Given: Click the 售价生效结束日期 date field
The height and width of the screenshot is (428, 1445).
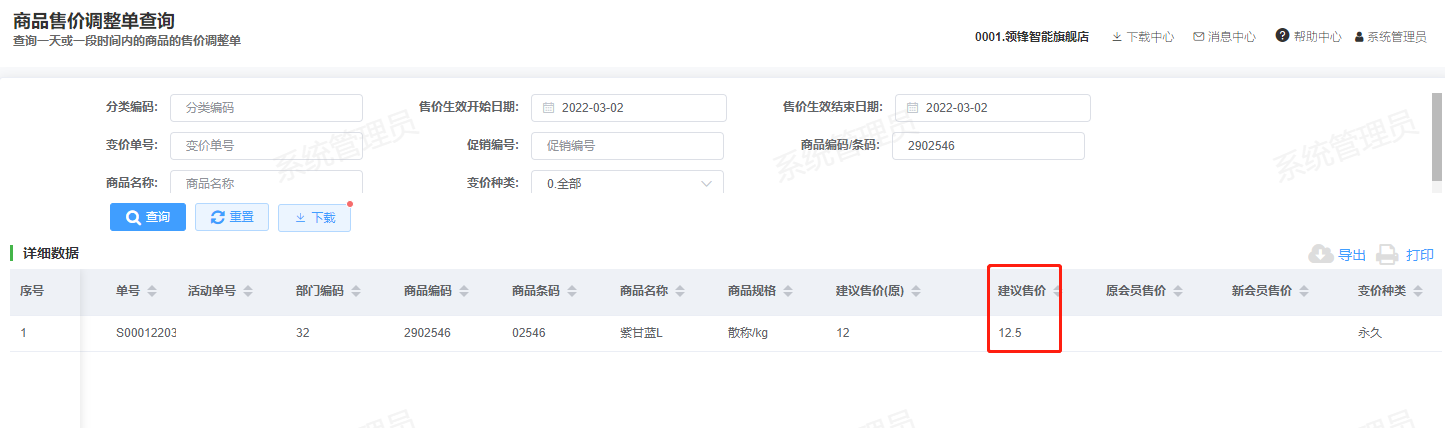Looking at the screenshot, I should pyautogui.click(x=993, y=108).
